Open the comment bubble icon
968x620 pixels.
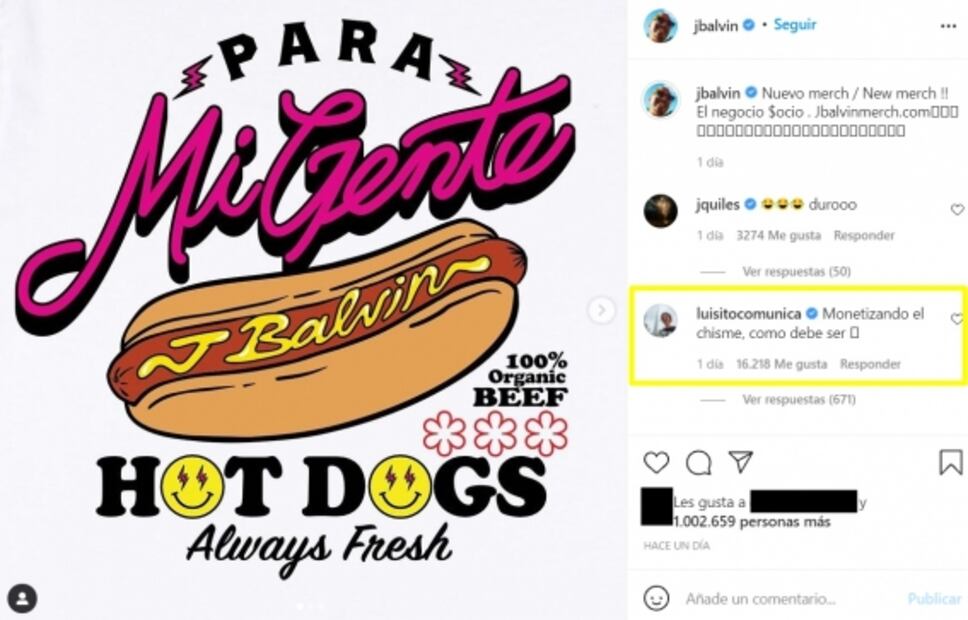coord(699,463)
